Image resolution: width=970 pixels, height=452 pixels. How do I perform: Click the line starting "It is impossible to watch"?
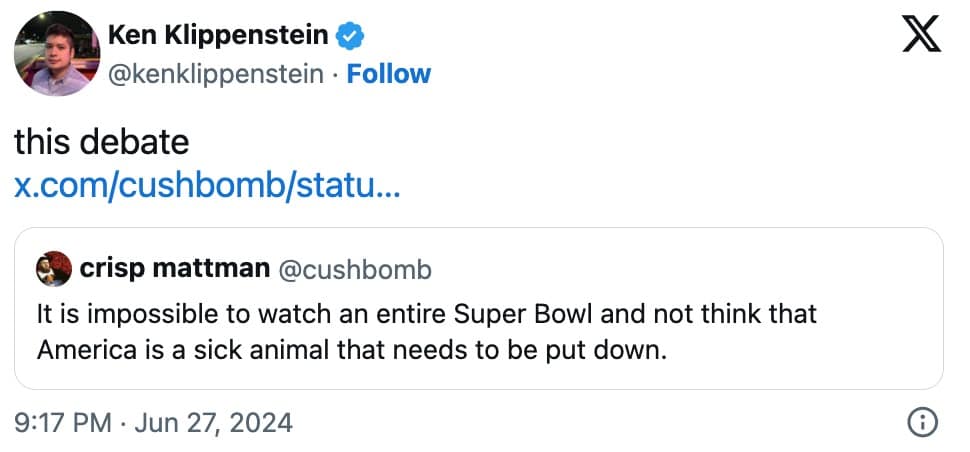tap(426, 314)
